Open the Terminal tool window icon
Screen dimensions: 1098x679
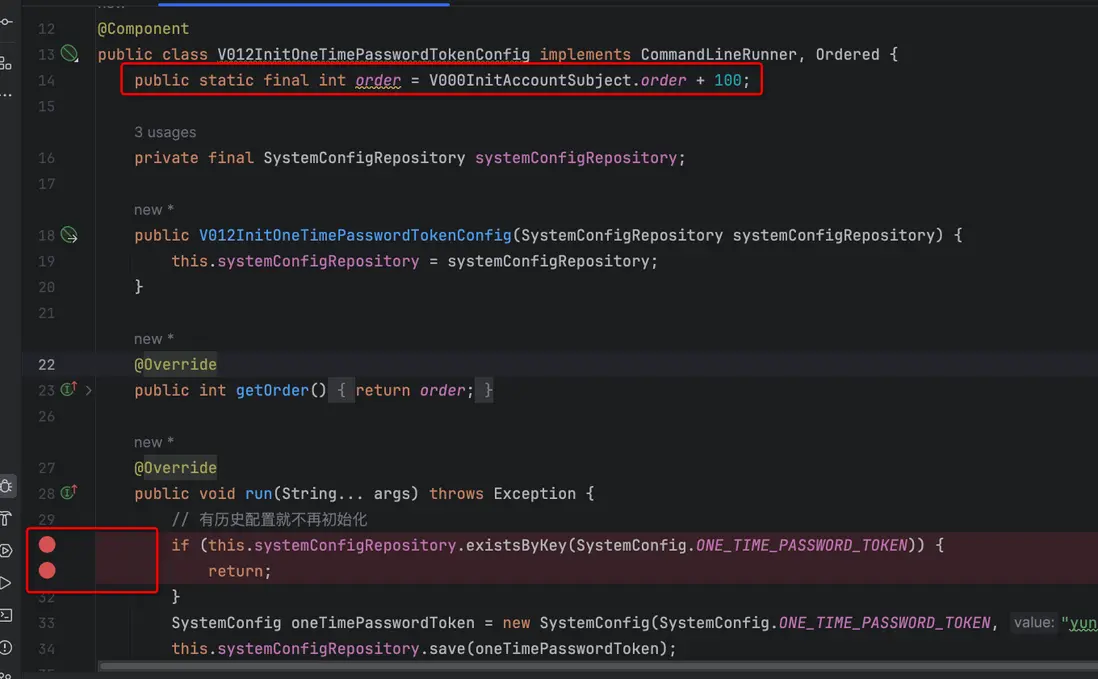[6, 615]
